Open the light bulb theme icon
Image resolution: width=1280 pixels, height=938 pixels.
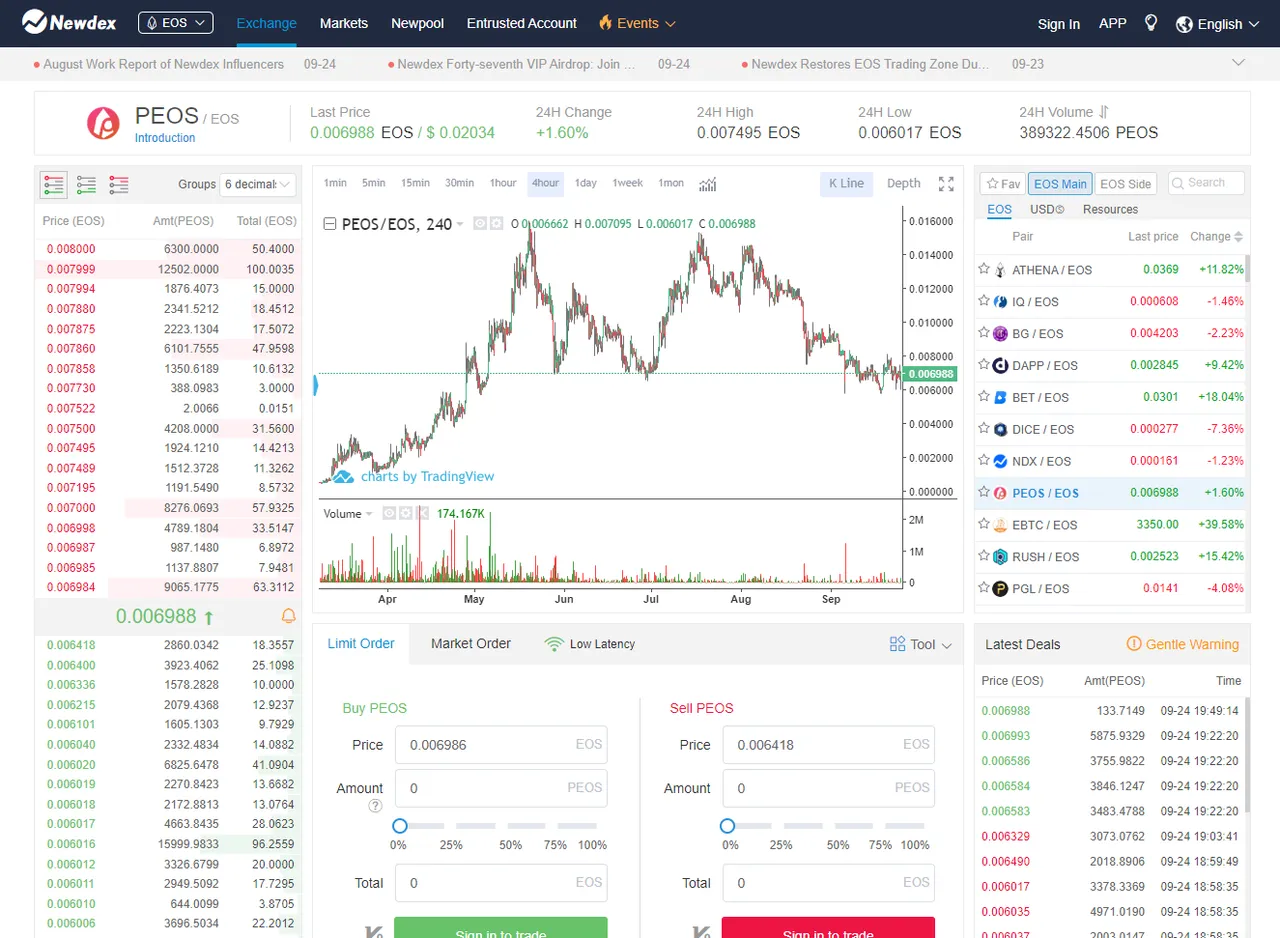pos(1151,22)
